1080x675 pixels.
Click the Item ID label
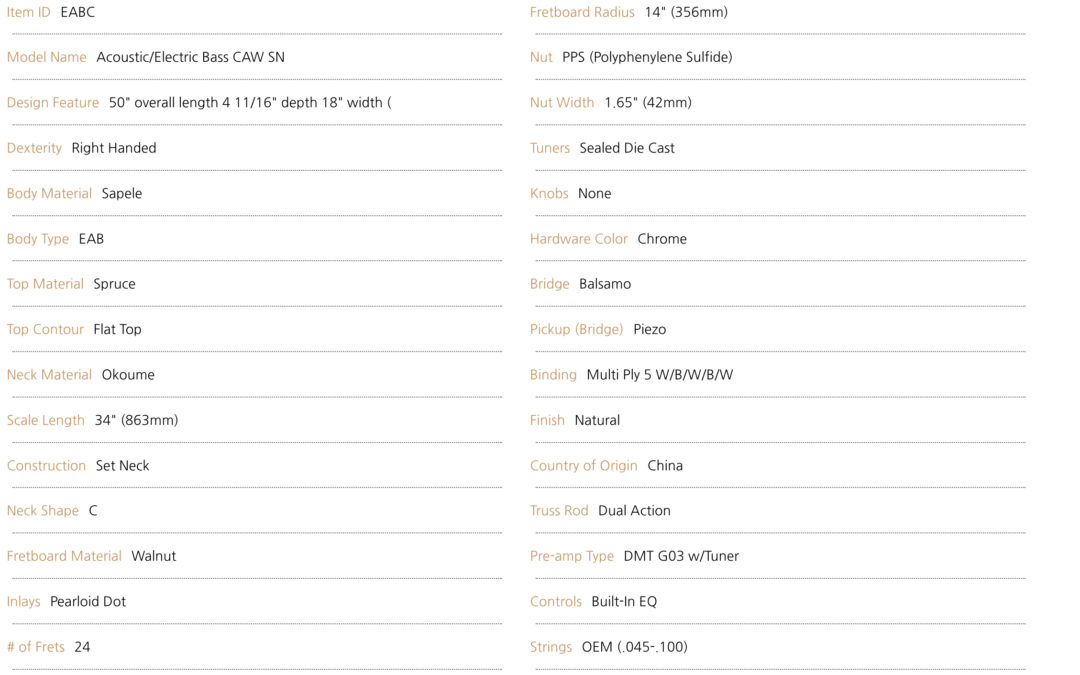28,12
